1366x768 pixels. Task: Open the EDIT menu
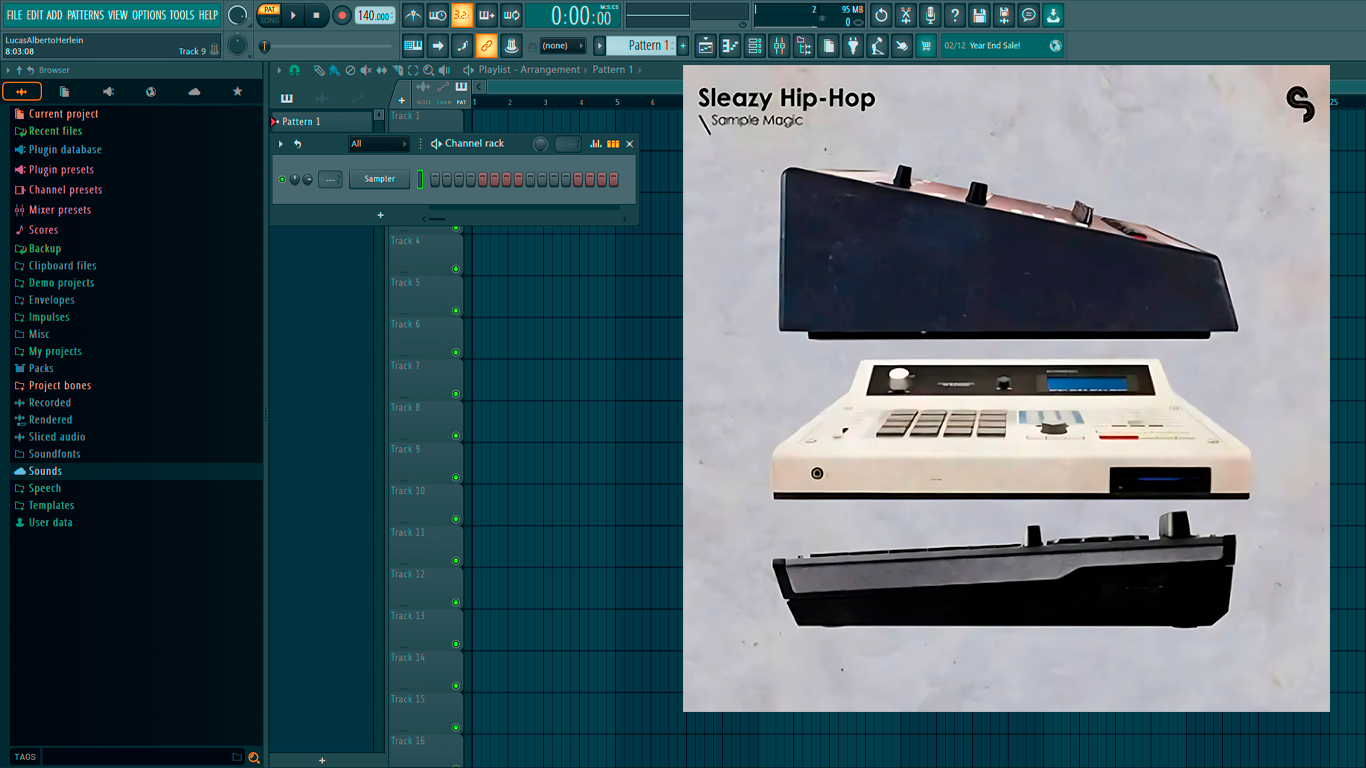pos(35,15)
